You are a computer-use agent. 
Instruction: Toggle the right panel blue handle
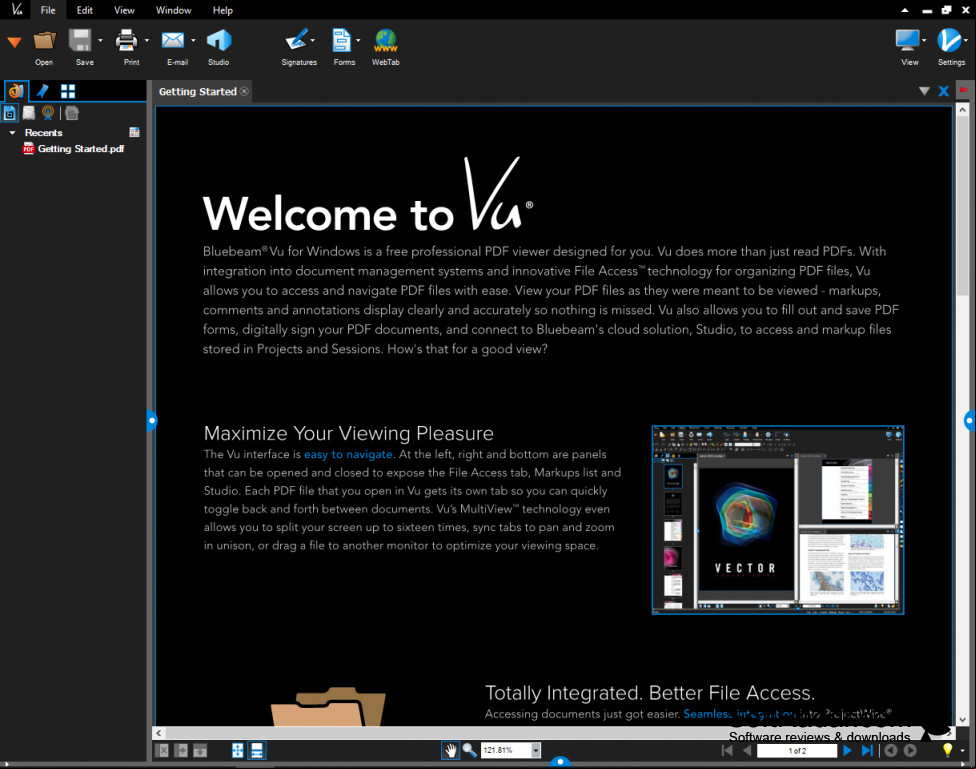(x=970, y=421)
